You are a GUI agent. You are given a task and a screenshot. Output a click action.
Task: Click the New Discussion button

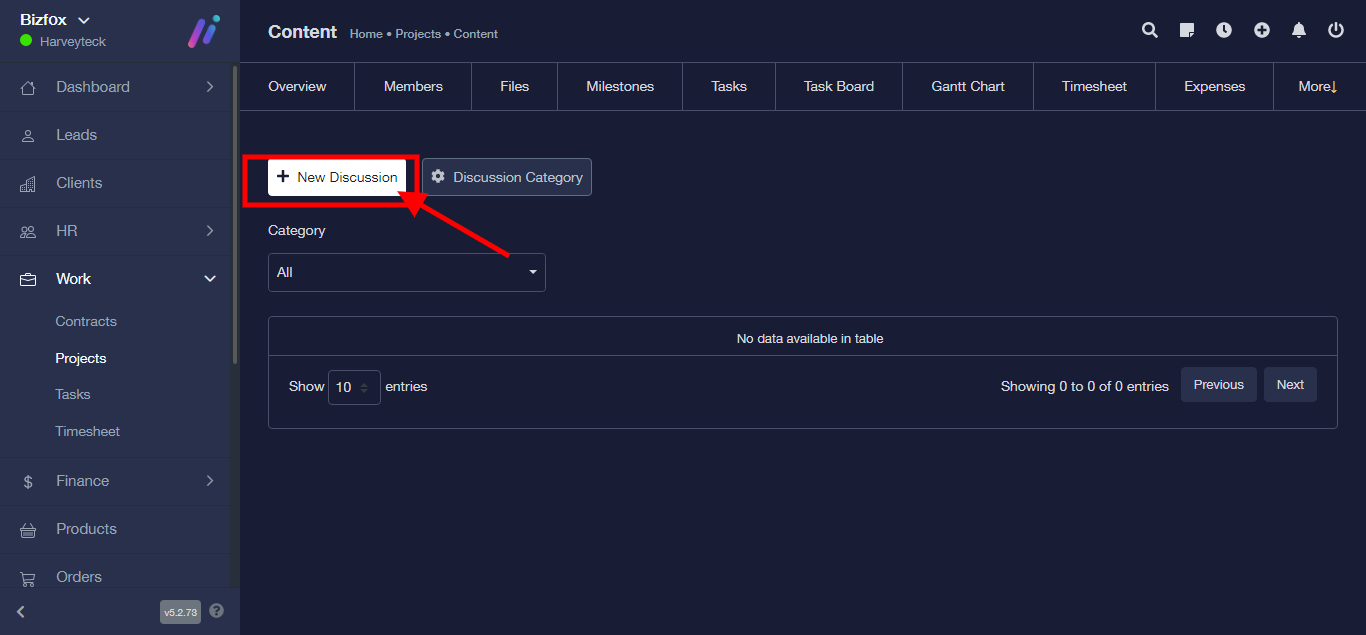coord(337,177)
